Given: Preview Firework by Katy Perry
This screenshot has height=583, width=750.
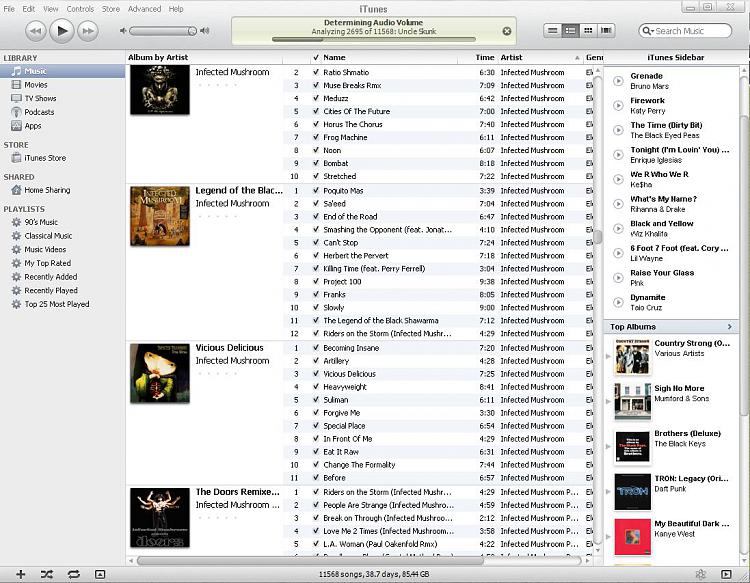Looking at the screenshot, I should coord(618,105).
